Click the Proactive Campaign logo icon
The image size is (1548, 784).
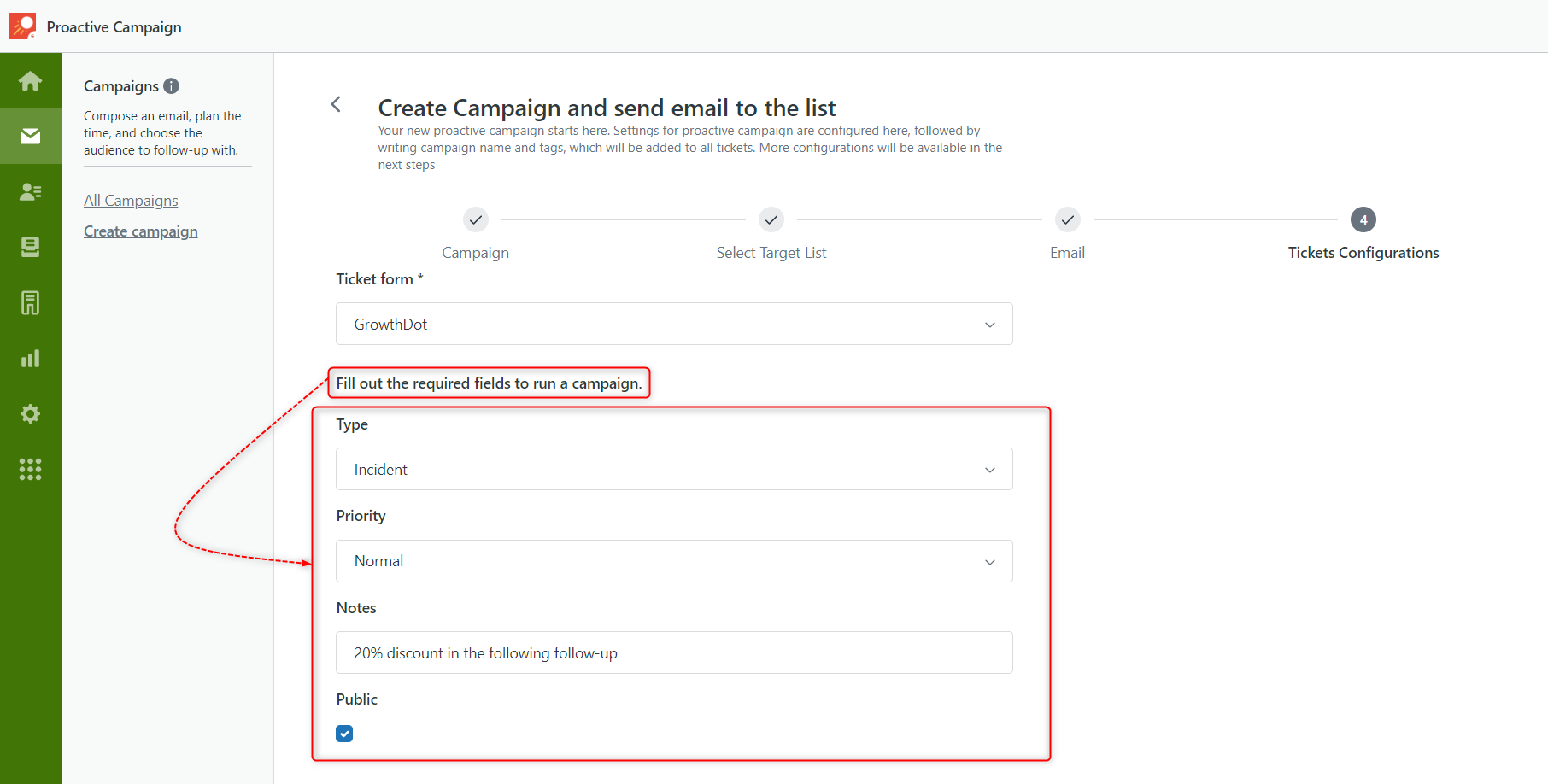coord(22,26)
